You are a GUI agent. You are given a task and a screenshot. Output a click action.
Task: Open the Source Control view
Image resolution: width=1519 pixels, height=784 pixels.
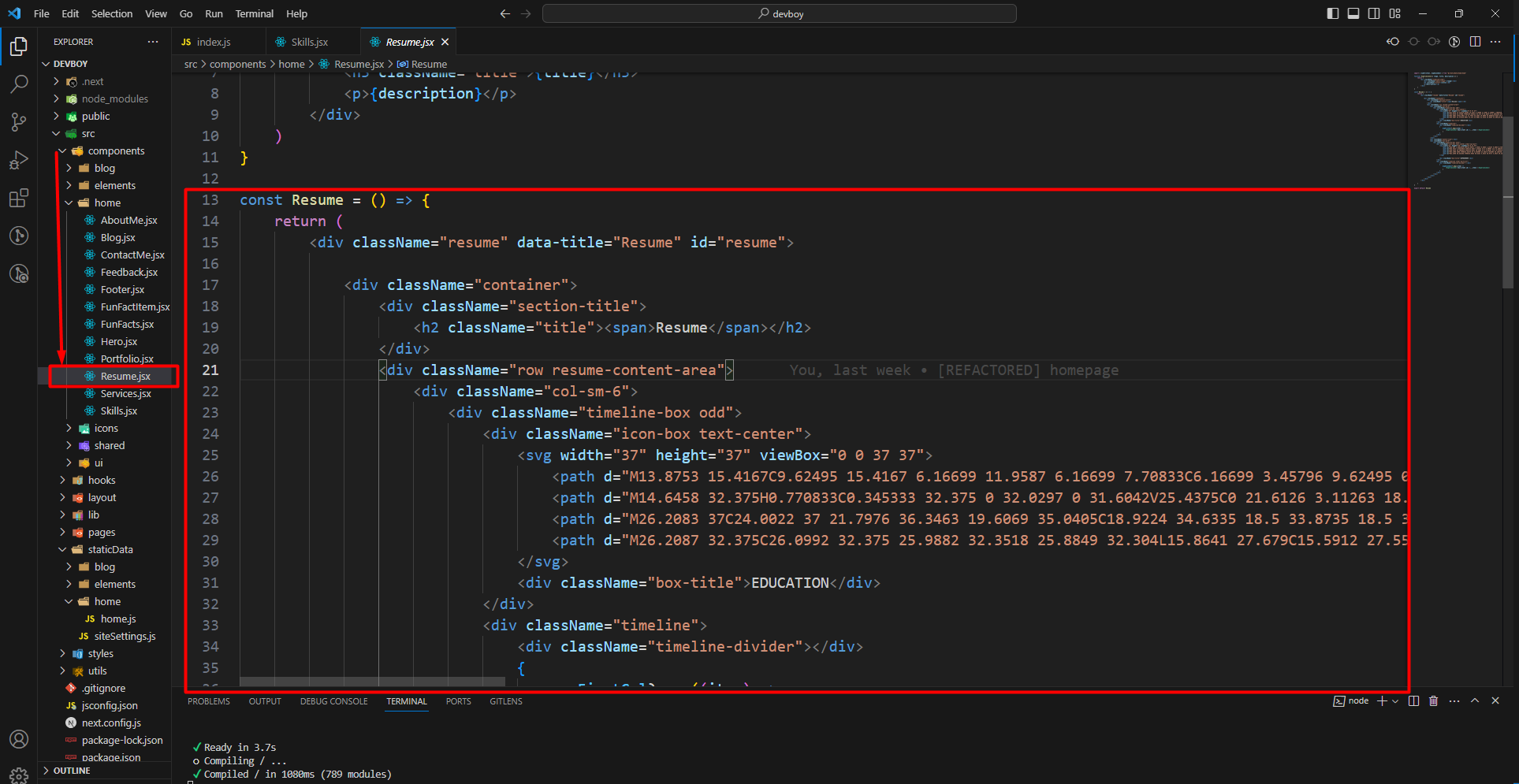19,121
